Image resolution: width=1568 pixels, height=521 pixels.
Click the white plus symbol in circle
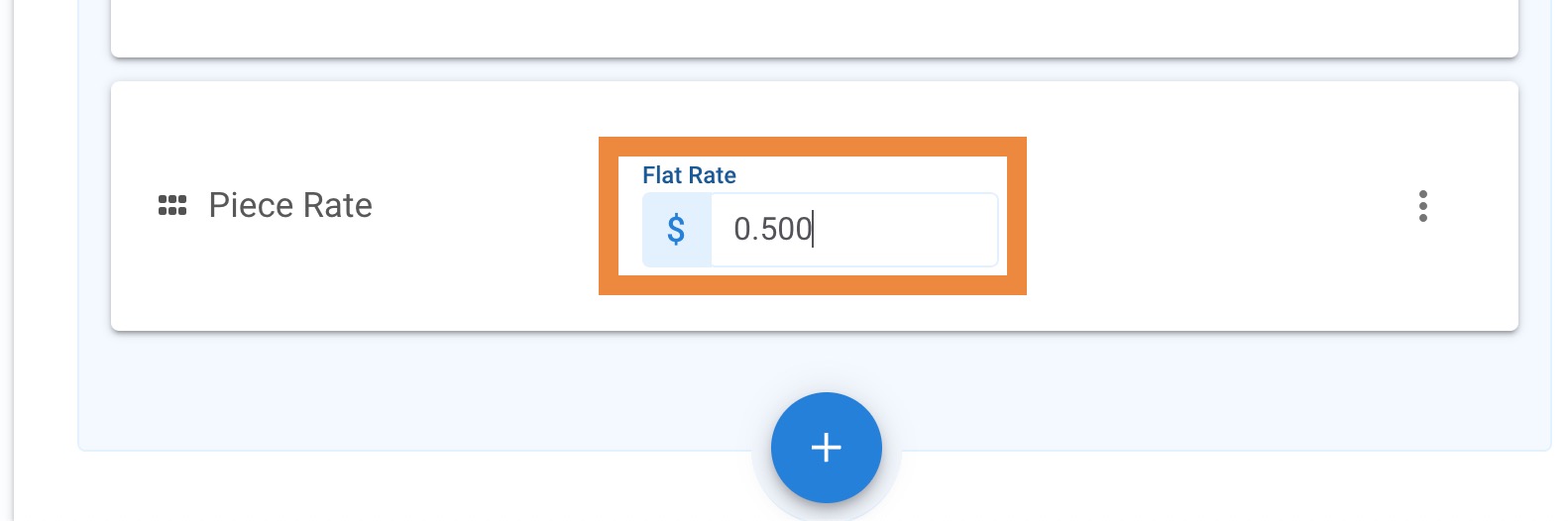point(826,448)
